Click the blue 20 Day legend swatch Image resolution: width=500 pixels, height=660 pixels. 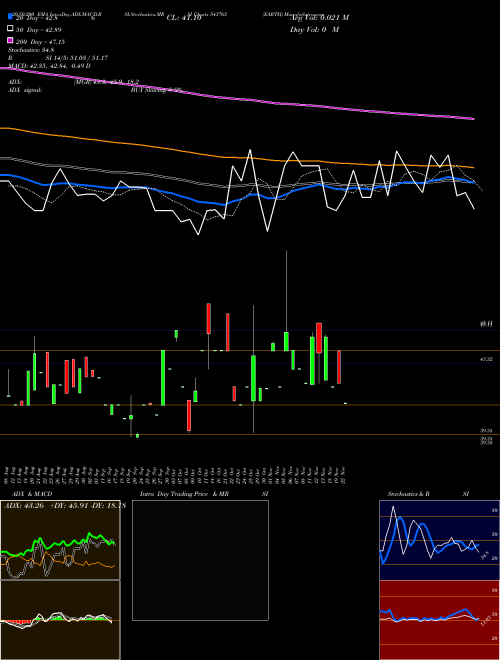point(10,17)
